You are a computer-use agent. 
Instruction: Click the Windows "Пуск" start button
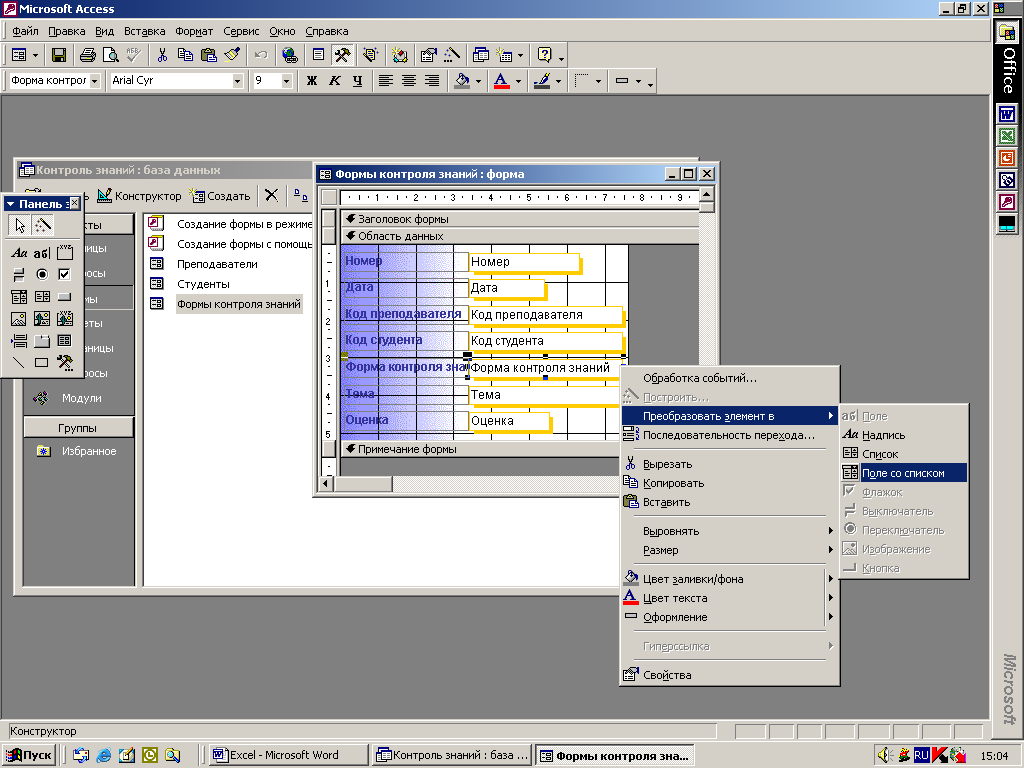click(29, 756)
